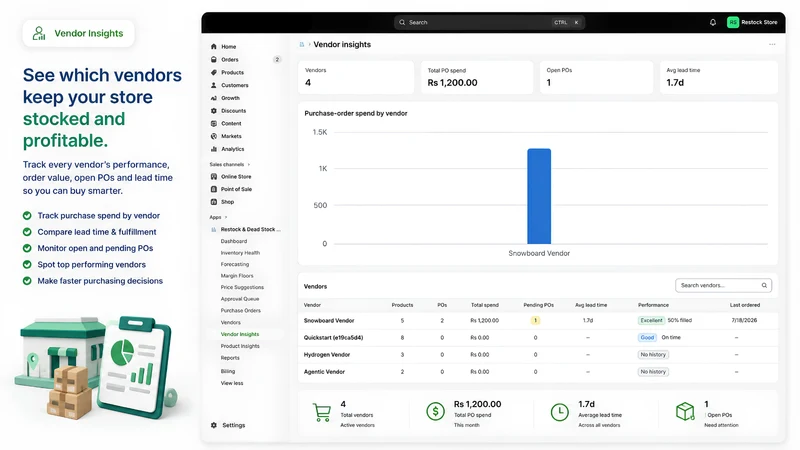Click the box Open POs icon

pyautogui.click(x=685, y=411)
